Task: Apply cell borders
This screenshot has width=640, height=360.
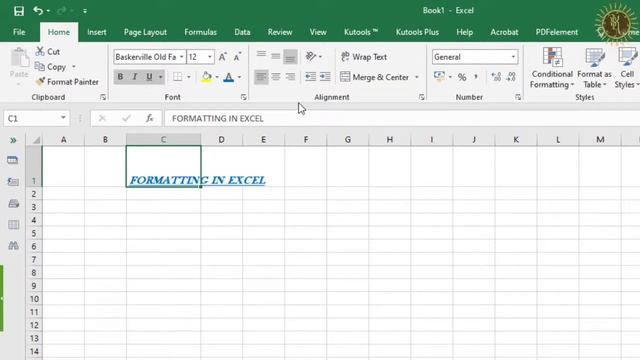Action: [x=178, y=77]
